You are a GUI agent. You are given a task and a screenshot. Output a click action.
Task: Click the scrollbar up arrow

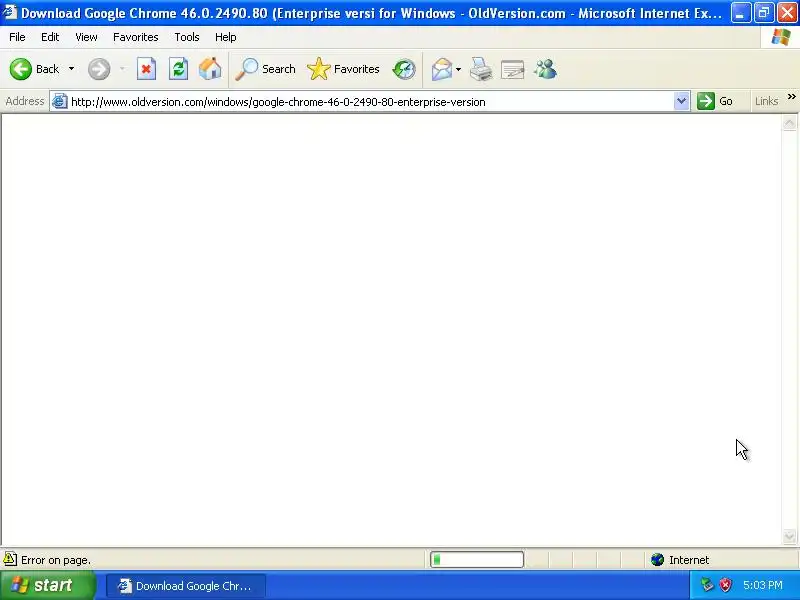click(x=789, y=122)
